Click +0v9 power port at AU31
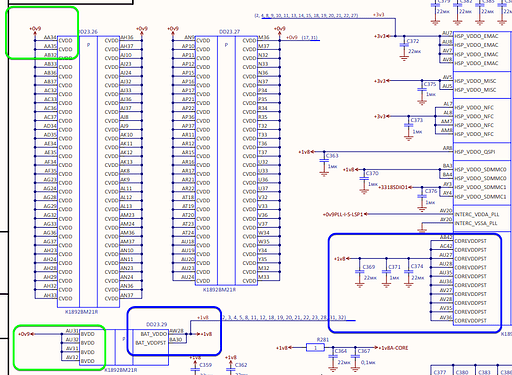The image size is (512, 375). [26, 334]
